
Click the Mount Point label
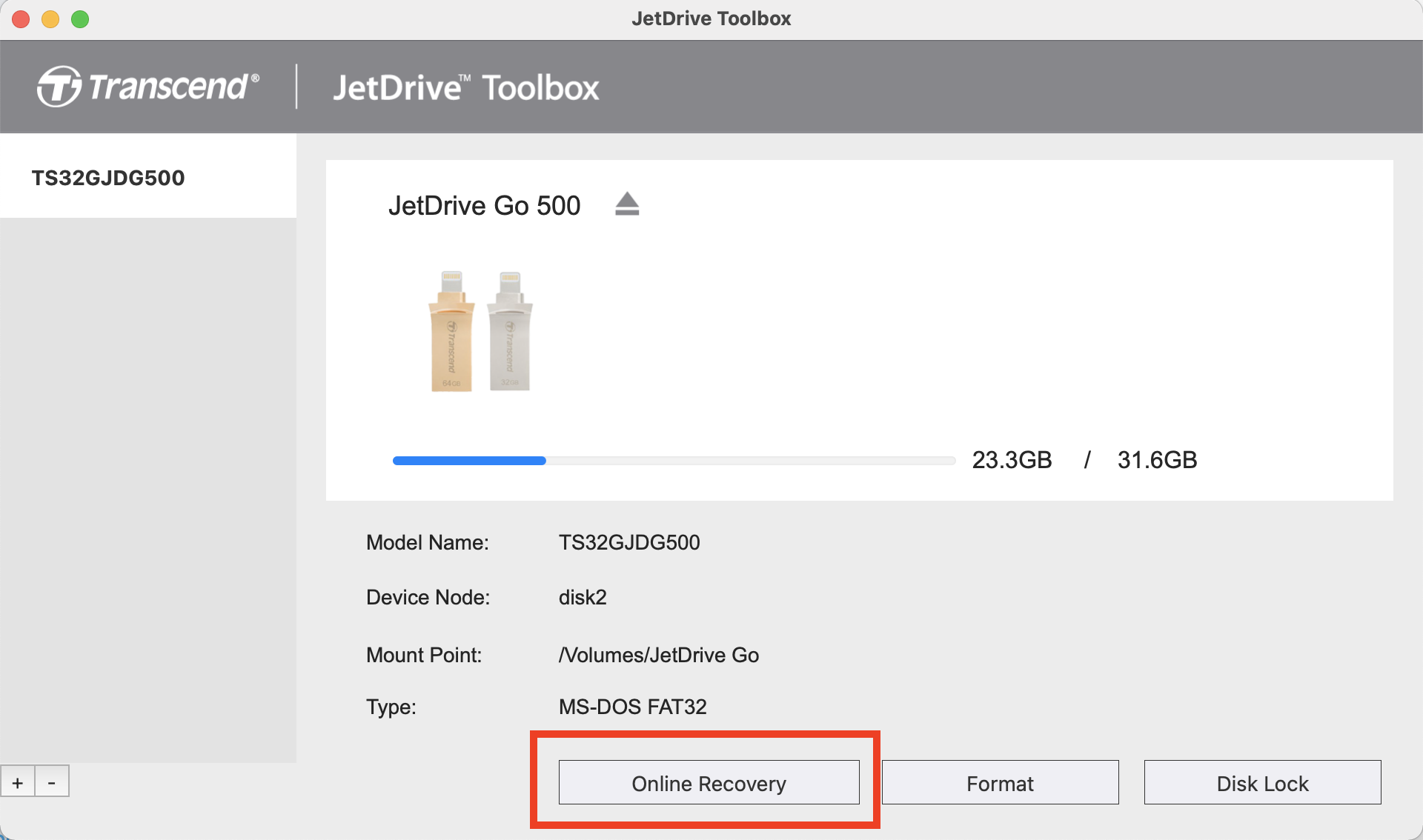[x=424, y=655]
